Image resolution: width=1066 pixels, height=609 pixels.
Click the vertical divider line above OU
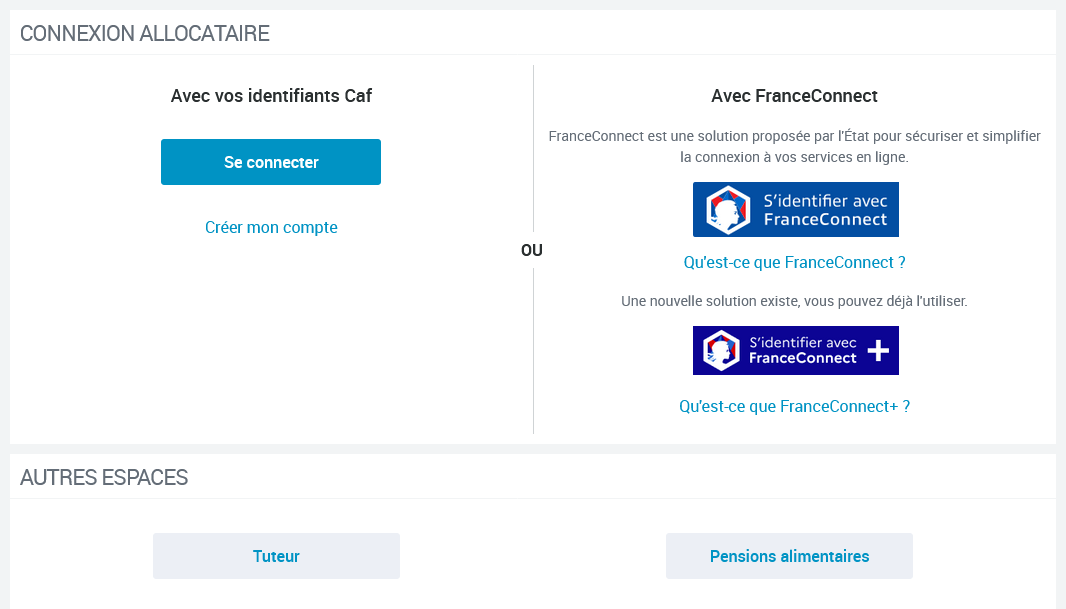(534, 148)
